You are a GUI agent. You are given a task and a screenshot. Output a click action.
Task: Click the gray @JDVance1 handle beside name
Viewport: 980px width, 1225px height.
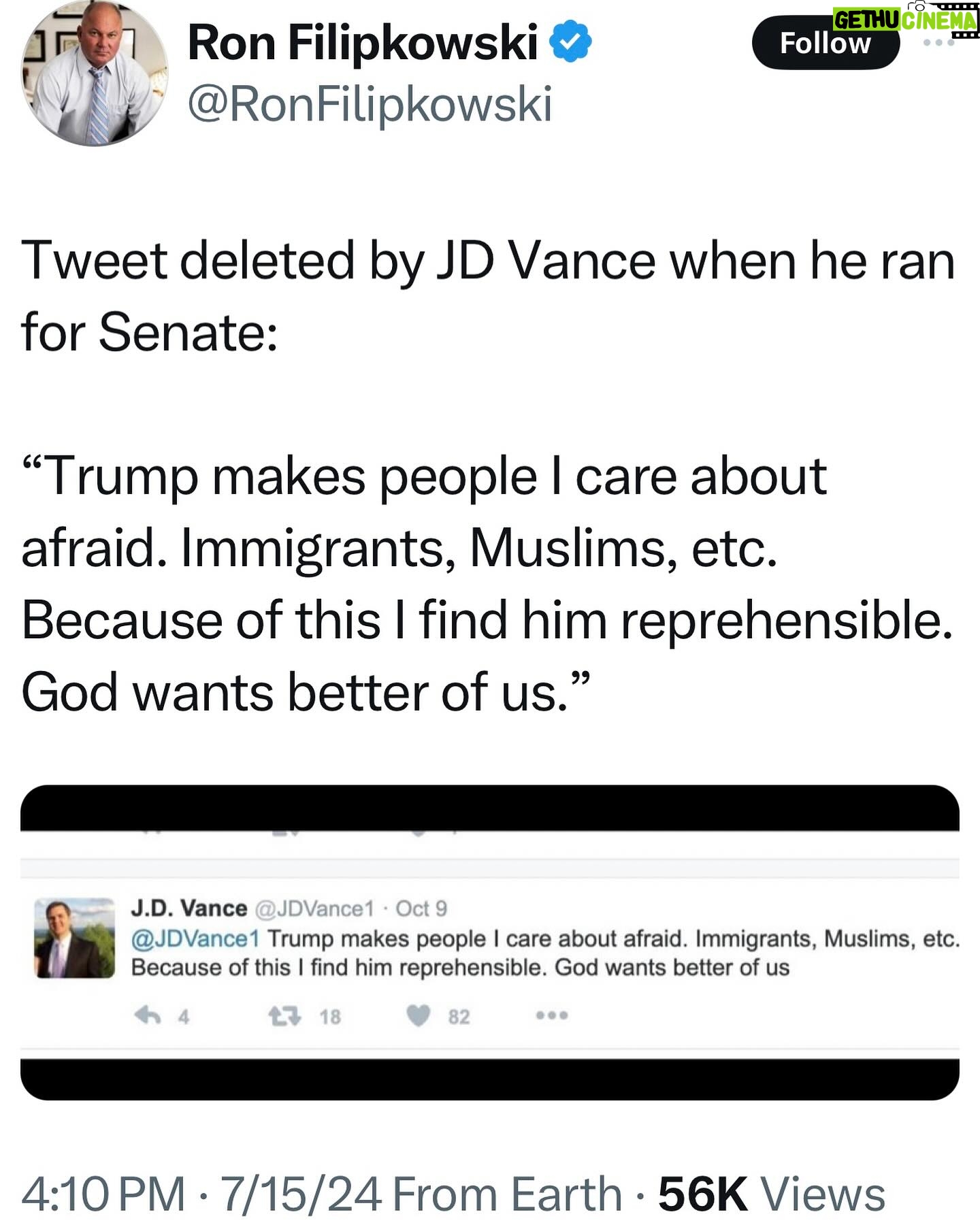pos(314,909)
